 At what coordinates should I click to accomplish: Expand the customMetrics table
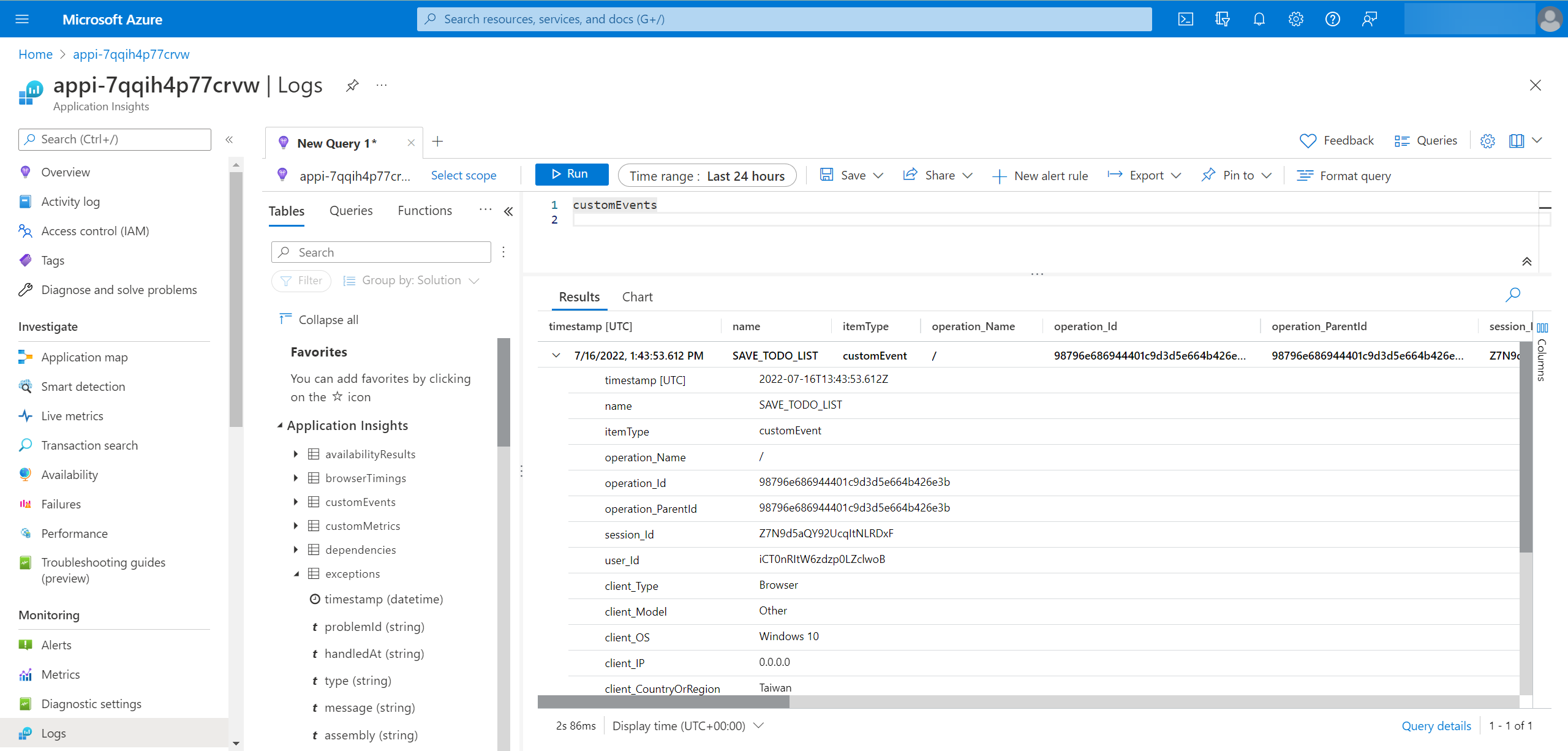tap(296, 526)
